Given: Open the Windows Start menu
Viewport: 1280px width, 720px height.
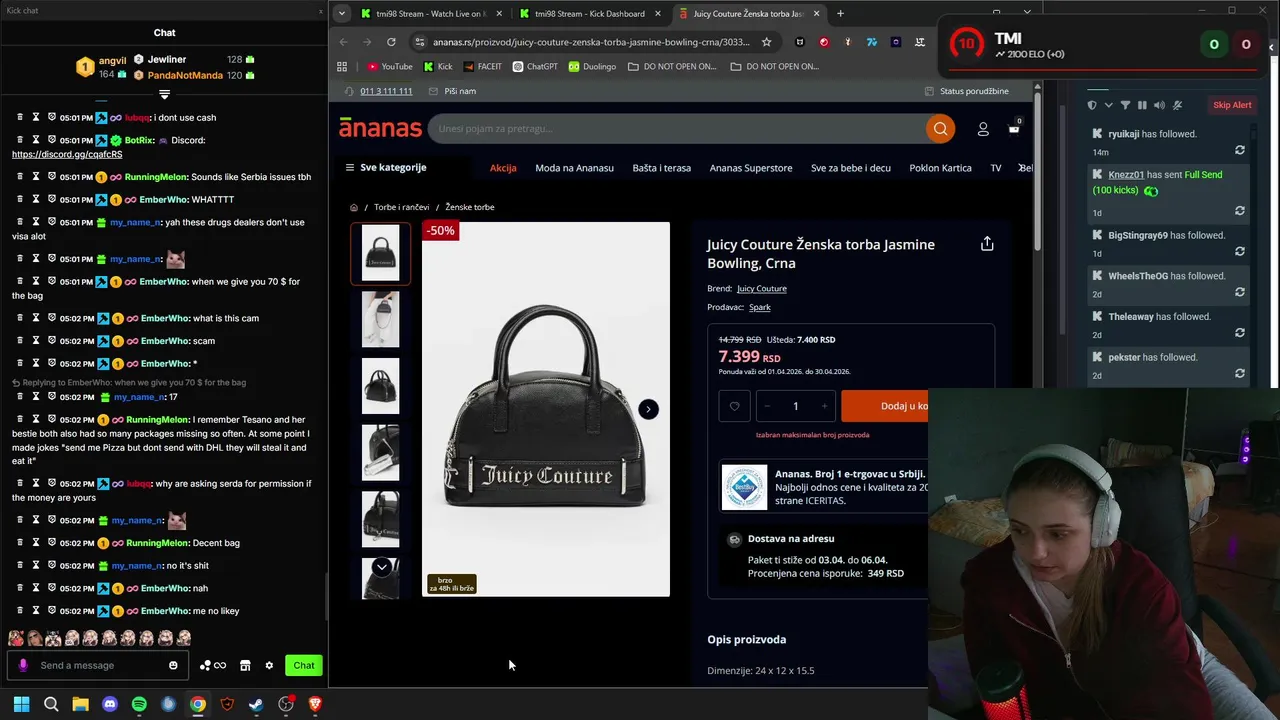Looking at the screenshot, I should click(x=21, y=704).
